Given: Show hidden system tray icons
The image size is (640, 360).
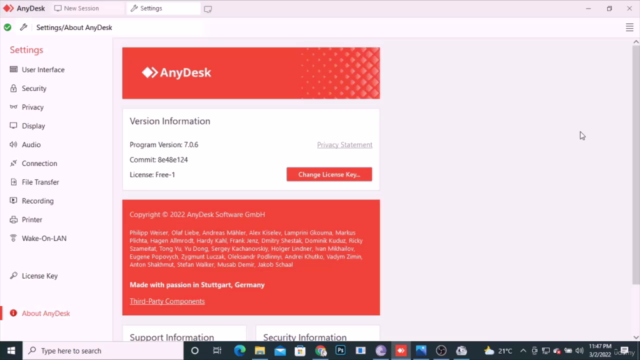Looking at the screenshot, I should point(523,351).
